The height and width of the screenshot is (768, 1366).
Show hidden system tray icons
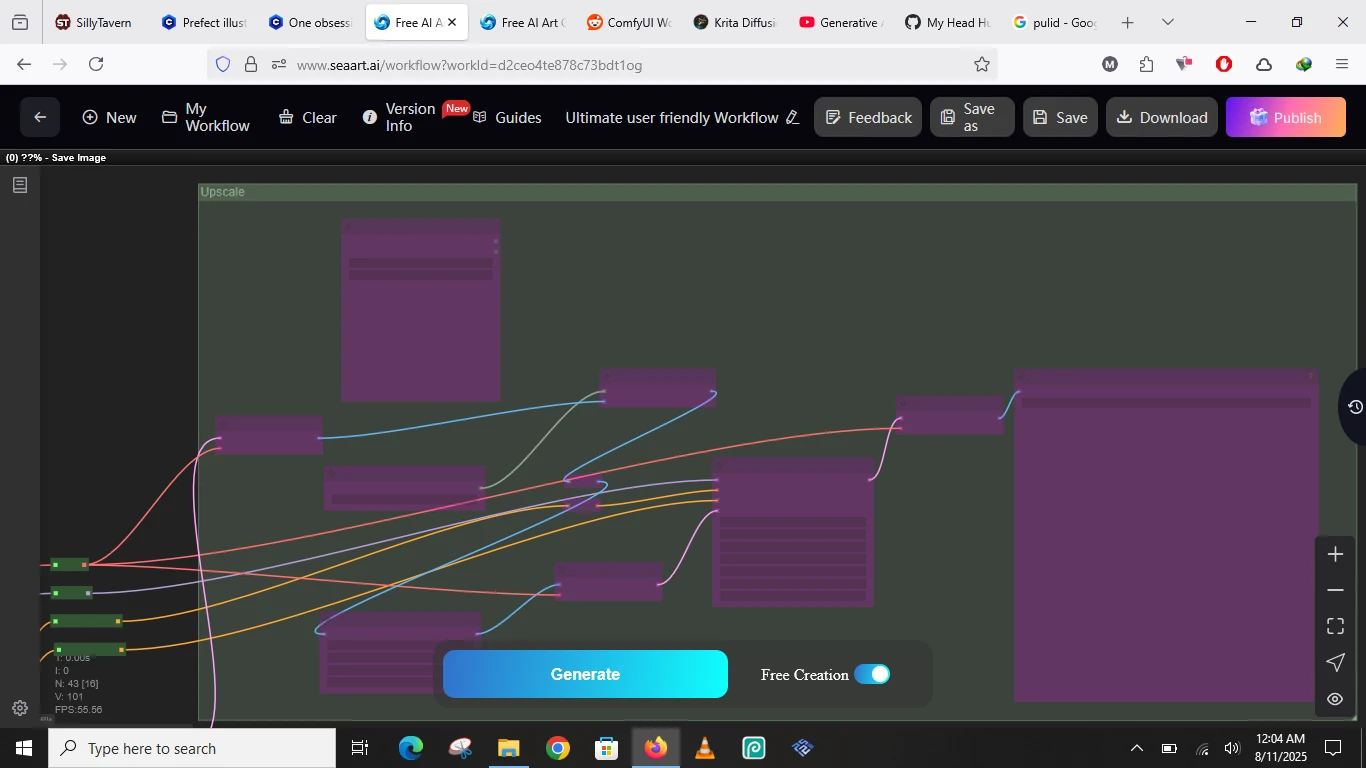point(1136,748)
